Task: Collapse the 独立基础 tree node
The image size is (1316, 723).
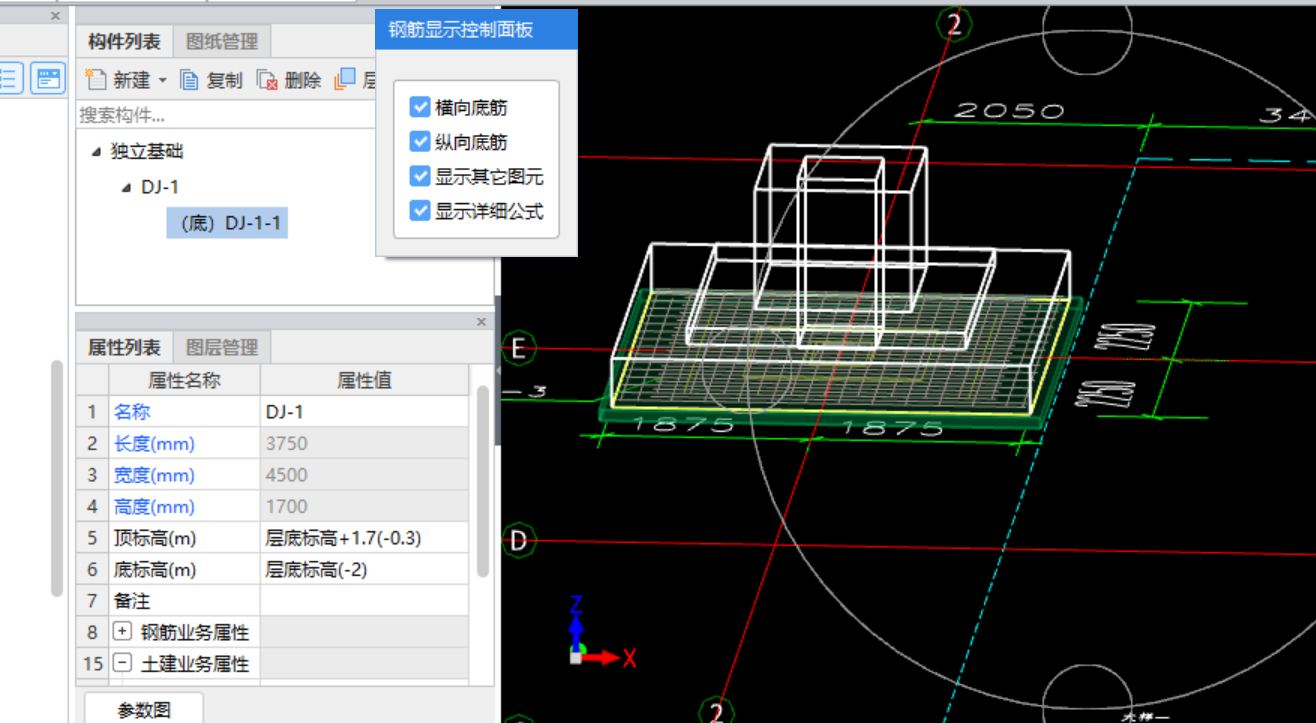Action: pyautogui.click(x=96, y=152)
